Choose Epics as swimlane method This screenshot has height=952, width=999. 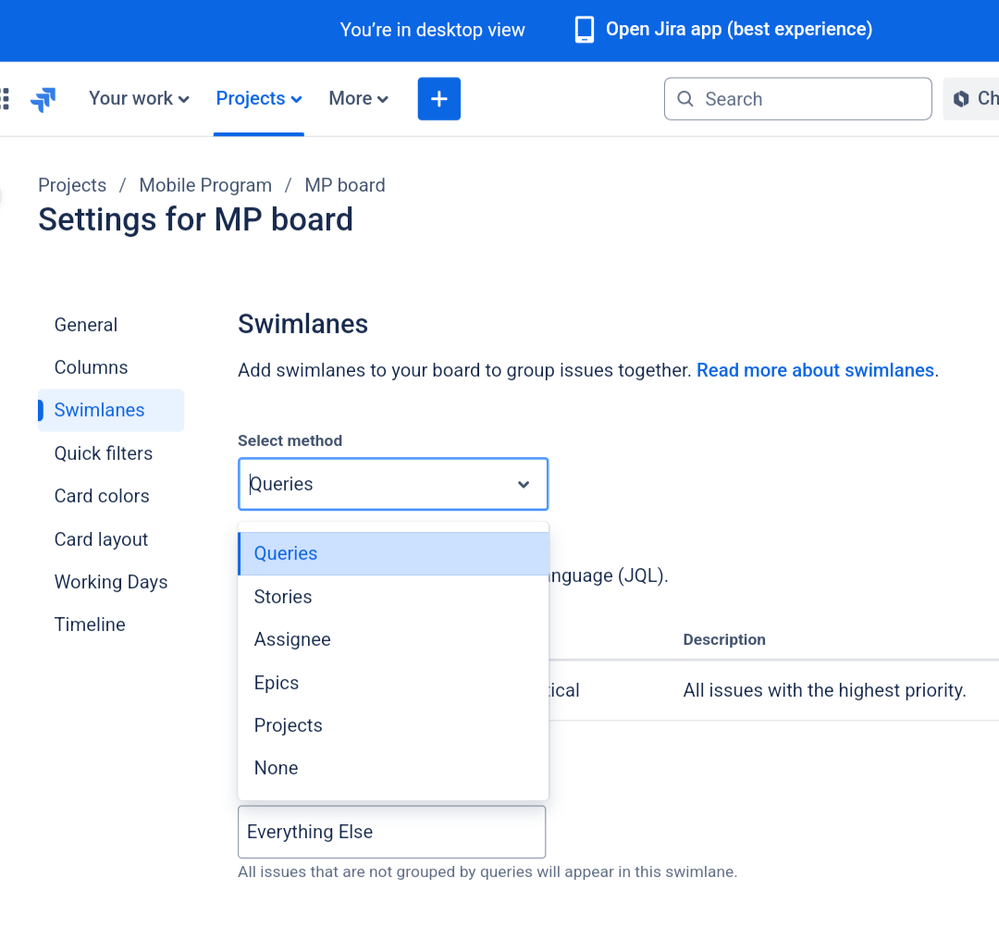[393, 682]
